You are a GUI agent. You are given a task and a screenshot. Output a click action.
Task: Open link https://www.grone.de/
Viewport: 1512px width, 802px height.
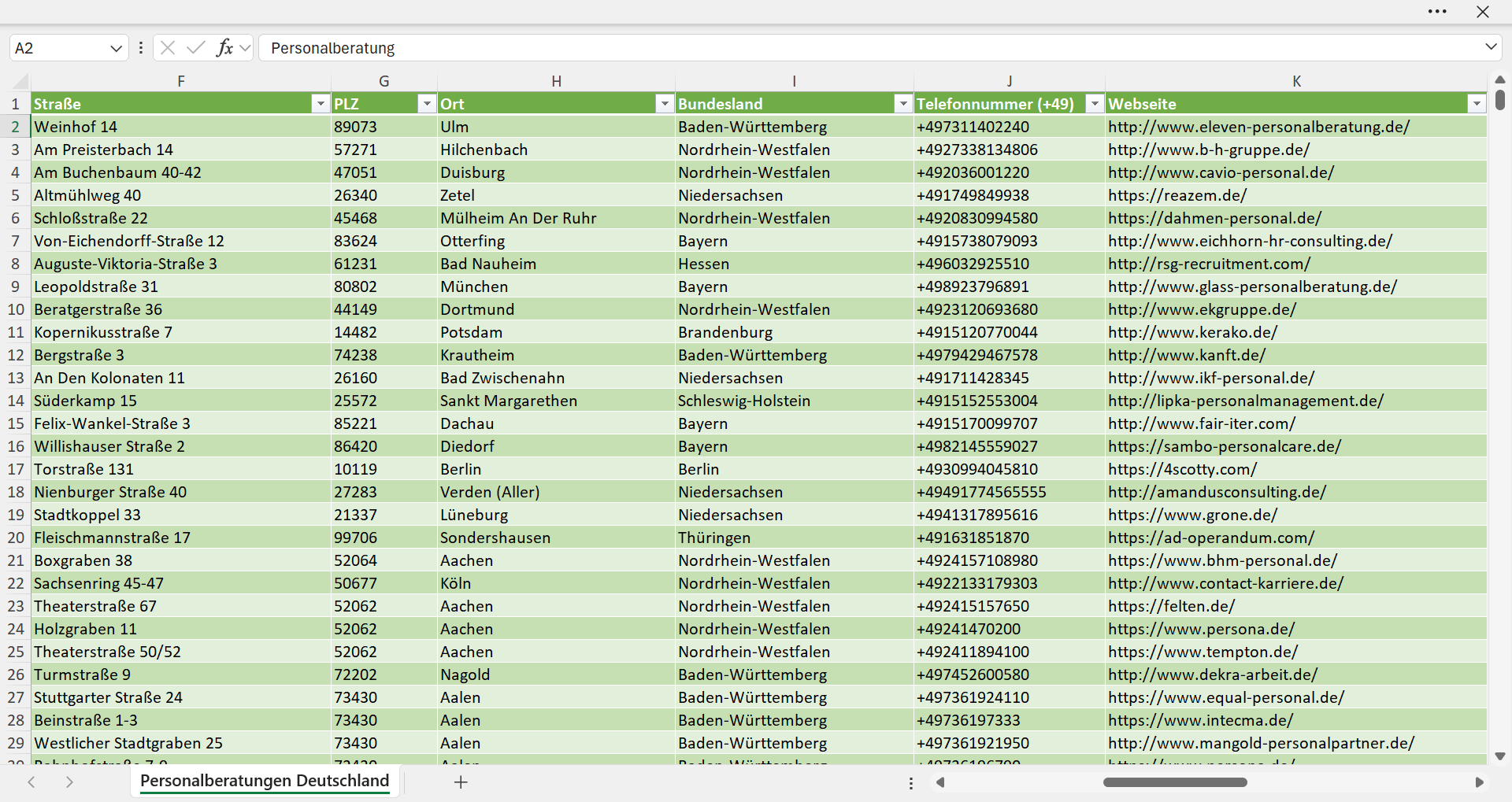[1192, 515]
